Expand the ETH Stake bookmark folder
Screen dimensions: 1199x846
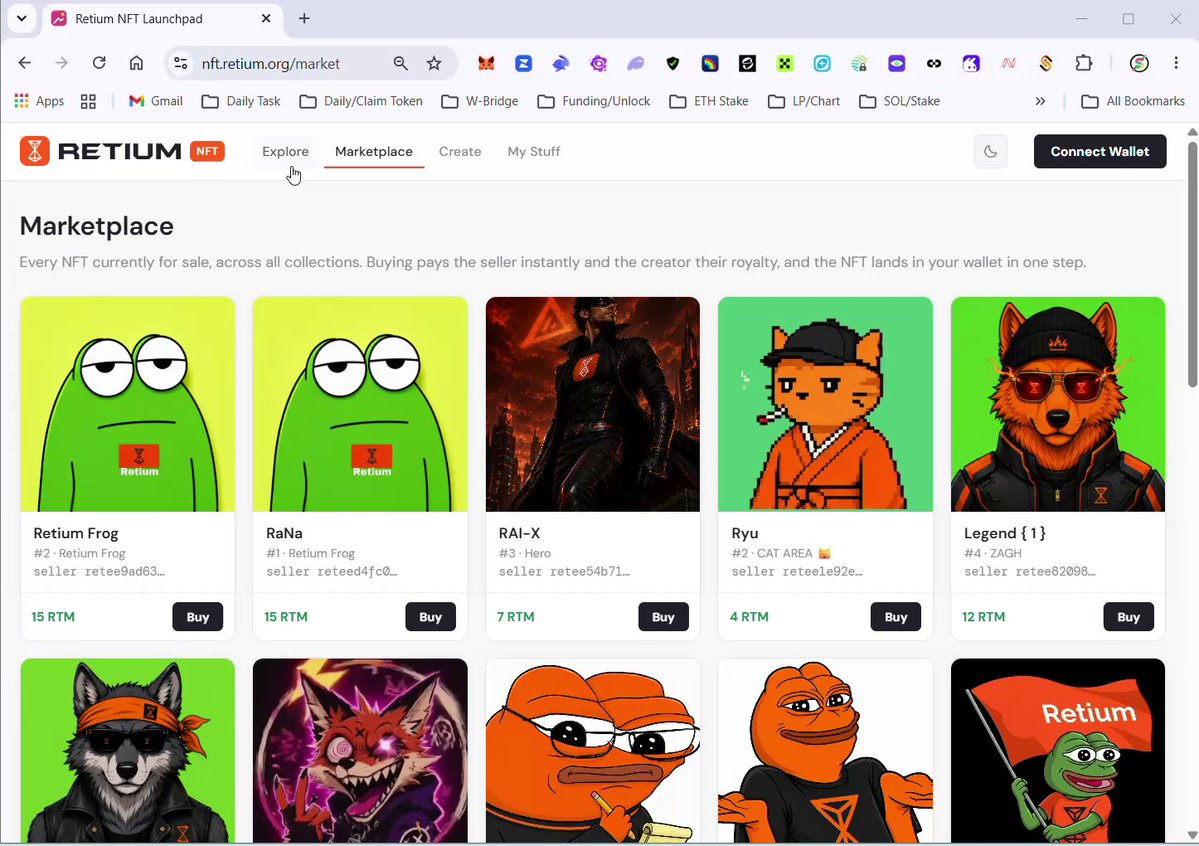[709, 101]
